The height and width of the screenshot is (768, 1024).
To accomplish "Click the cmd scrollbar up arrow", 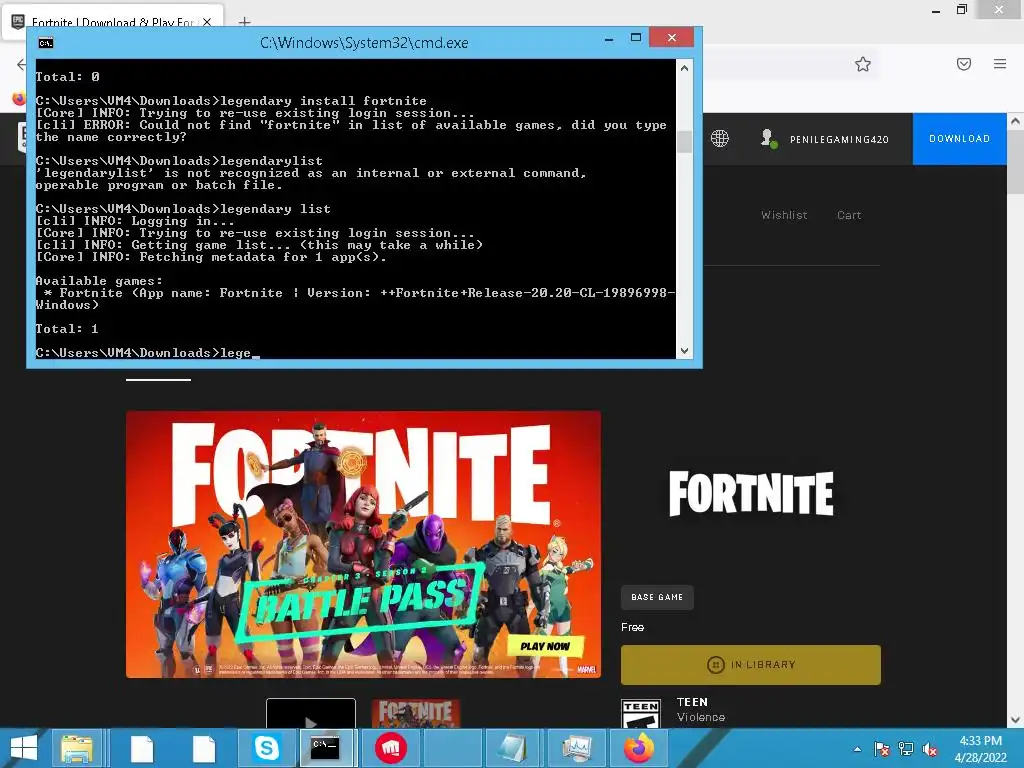I will [684, 68].
